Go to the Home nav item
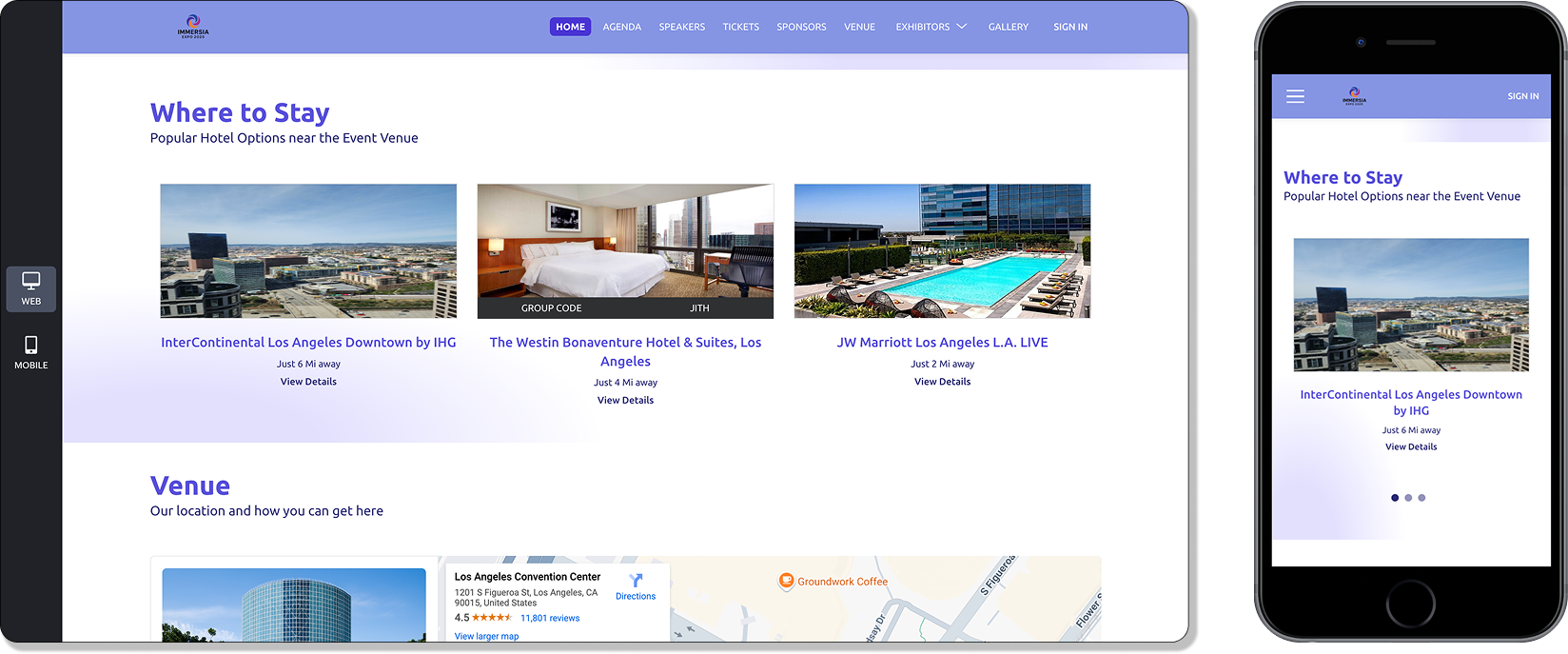Image resolution: width=1568 pixels, height=654 pixels. pos(570,27)
